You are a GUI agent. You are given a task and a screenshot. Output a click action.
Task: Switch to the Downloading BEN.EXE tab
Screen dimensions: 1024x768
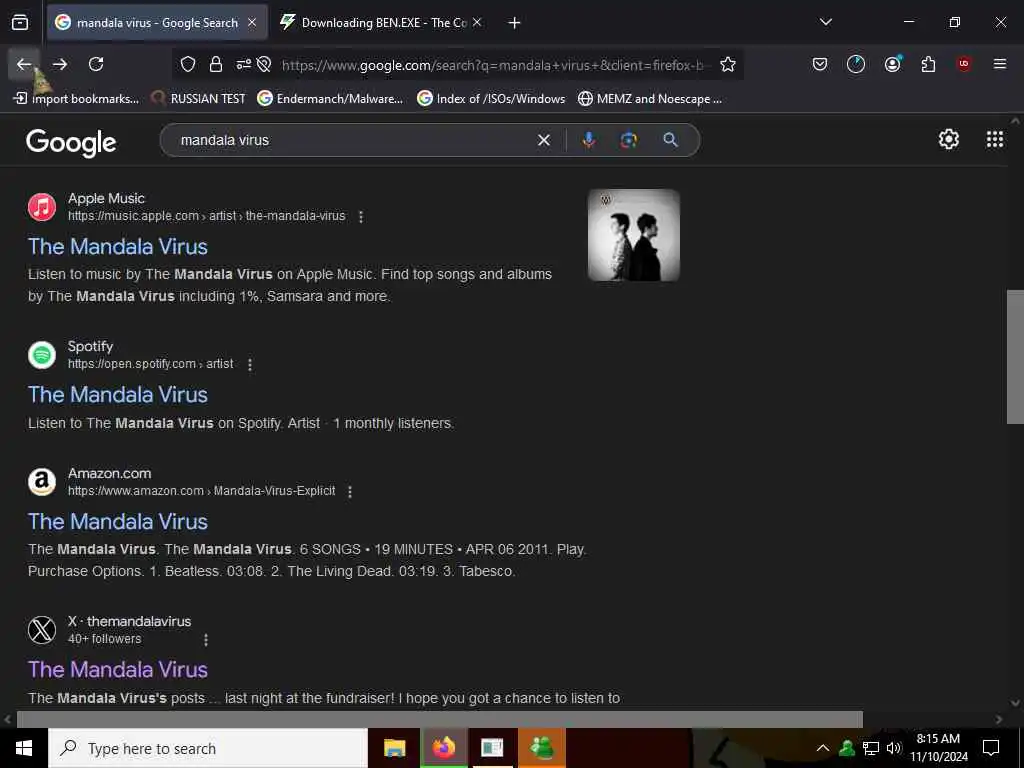[380, 23]
